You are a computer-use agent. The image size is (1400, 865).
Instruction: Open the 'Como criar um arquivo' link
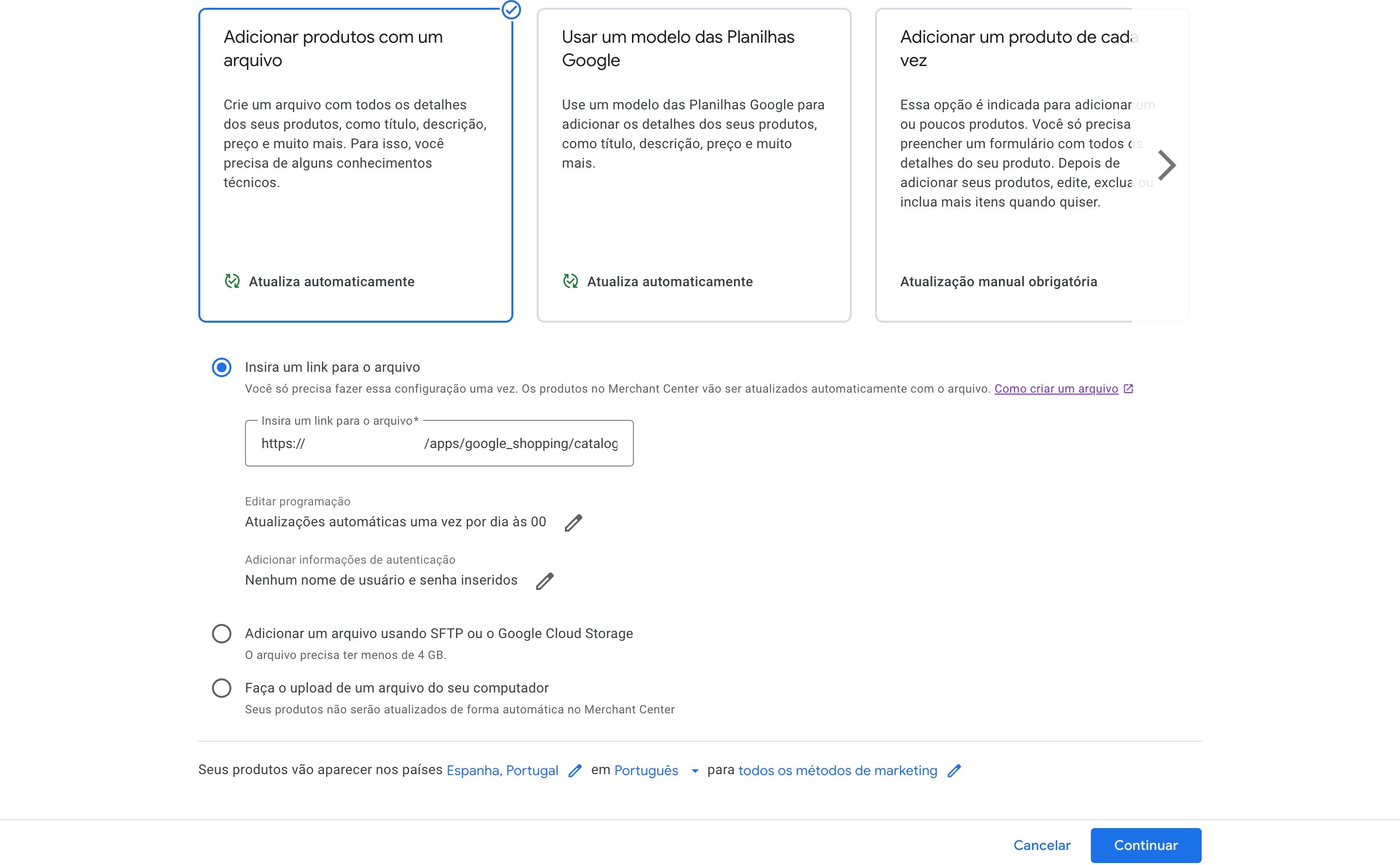click(x=1055, y=389)
